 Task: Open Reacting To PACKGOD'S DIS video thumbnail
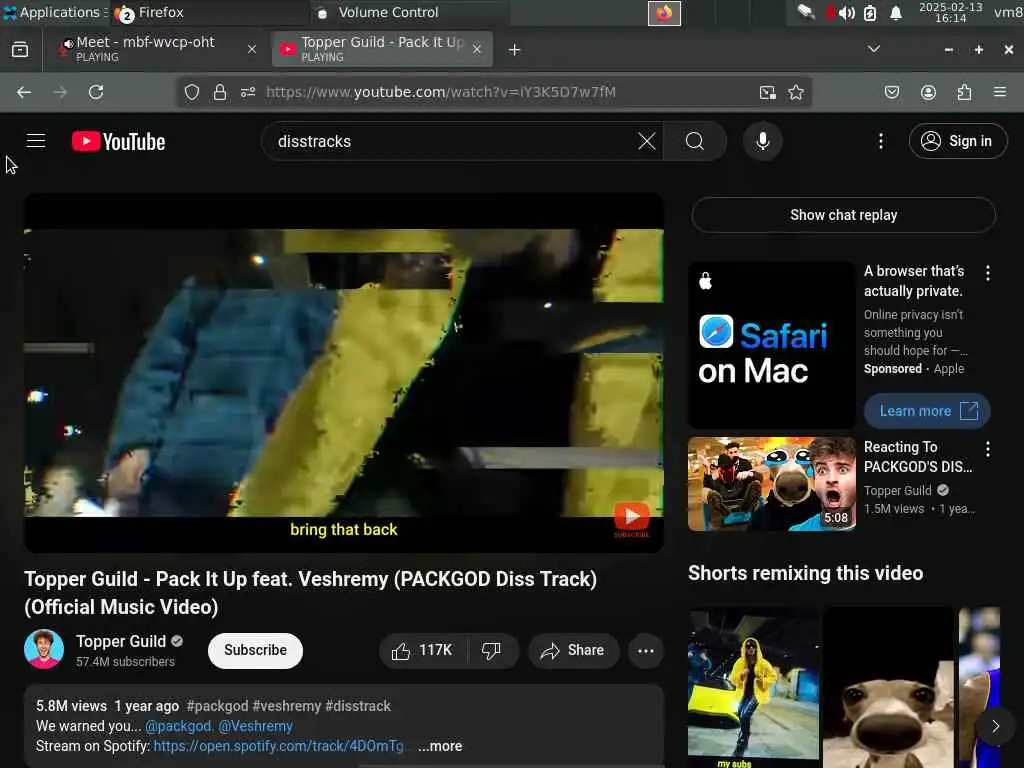click(771, 484)
